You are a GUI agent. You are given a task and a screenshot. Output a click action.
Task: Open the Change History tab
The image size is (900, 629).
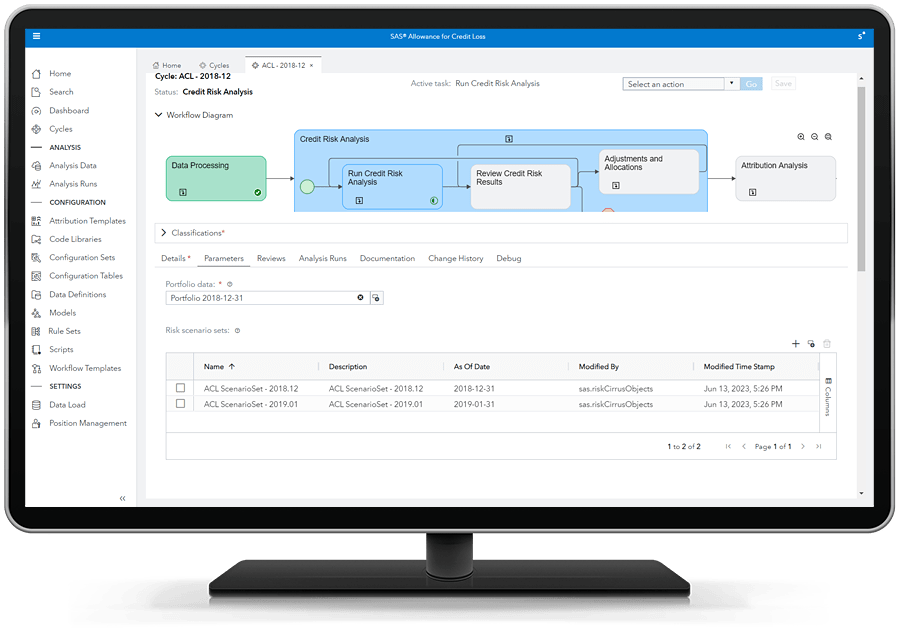point(456,258)
